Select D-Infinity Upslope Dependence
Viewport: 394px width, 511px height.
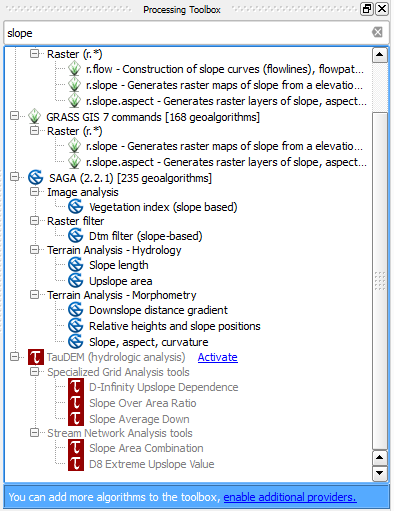(x=164, y=387)
